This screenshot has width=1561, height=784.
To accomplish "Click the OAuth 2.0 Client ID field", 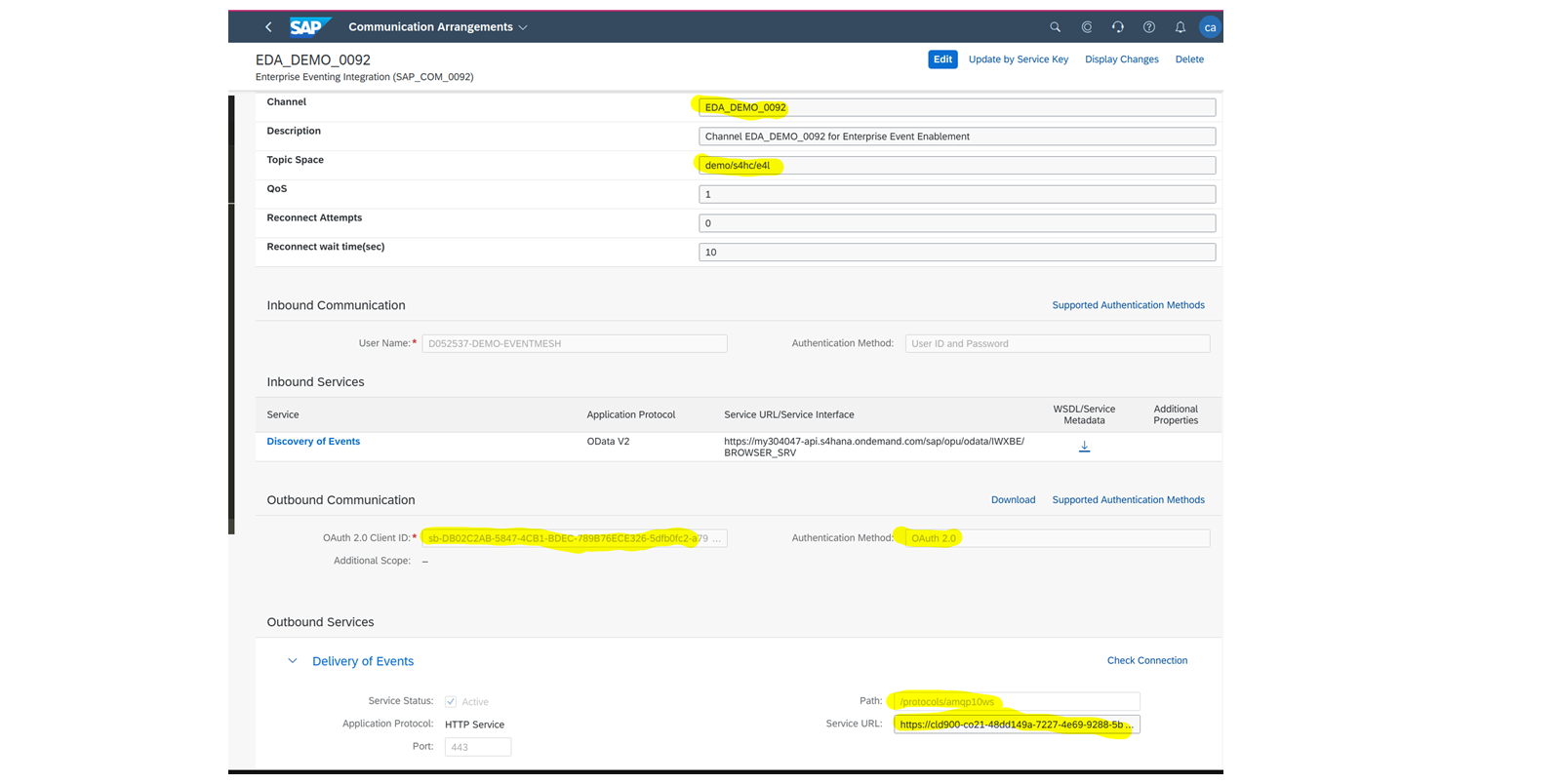I will click(x=575, y=538).
